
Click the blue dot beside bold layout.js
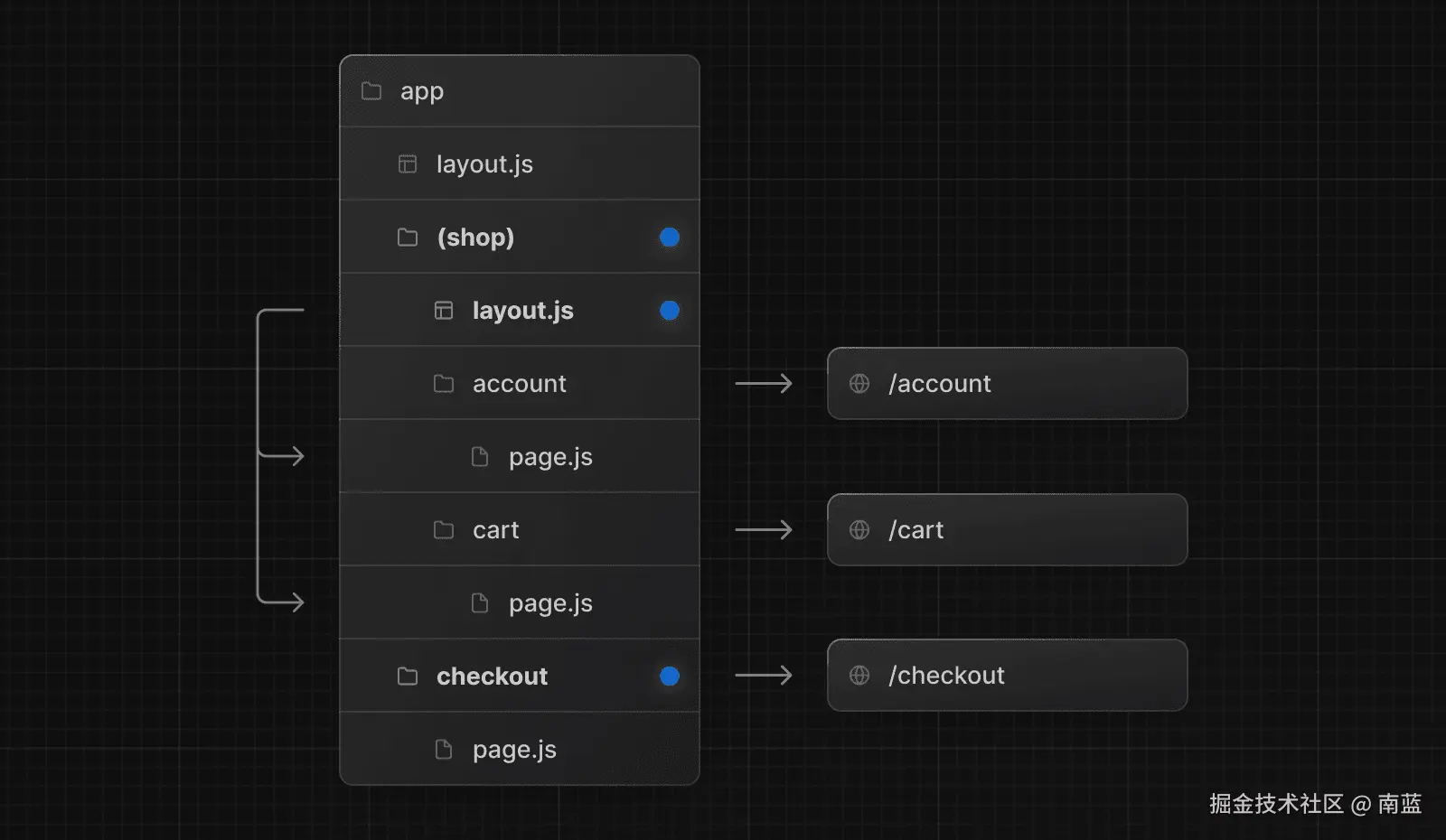pos(670,311)
